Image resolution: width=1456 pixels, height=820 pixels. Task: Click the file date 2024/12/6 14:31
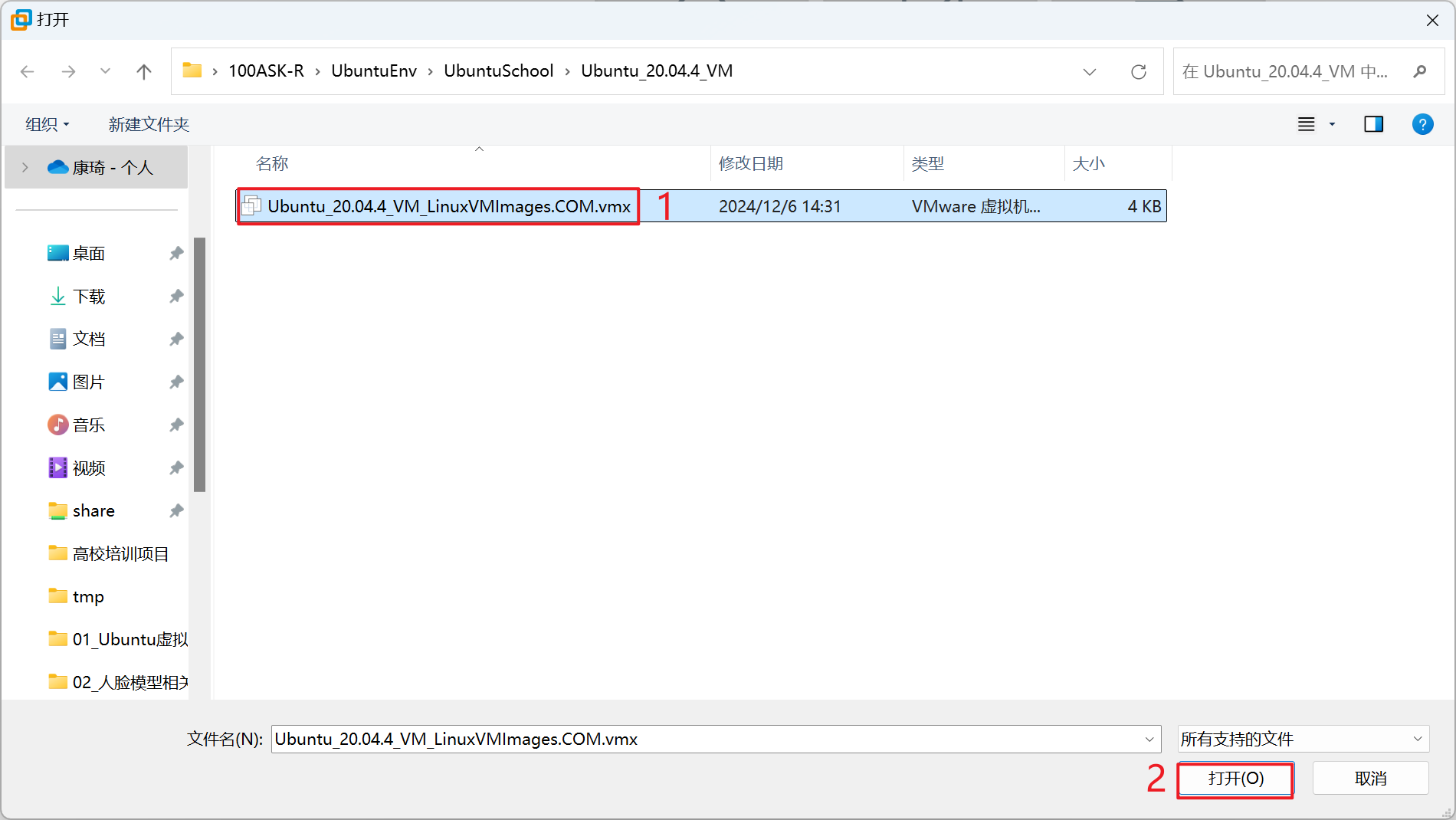click(779, 206)
